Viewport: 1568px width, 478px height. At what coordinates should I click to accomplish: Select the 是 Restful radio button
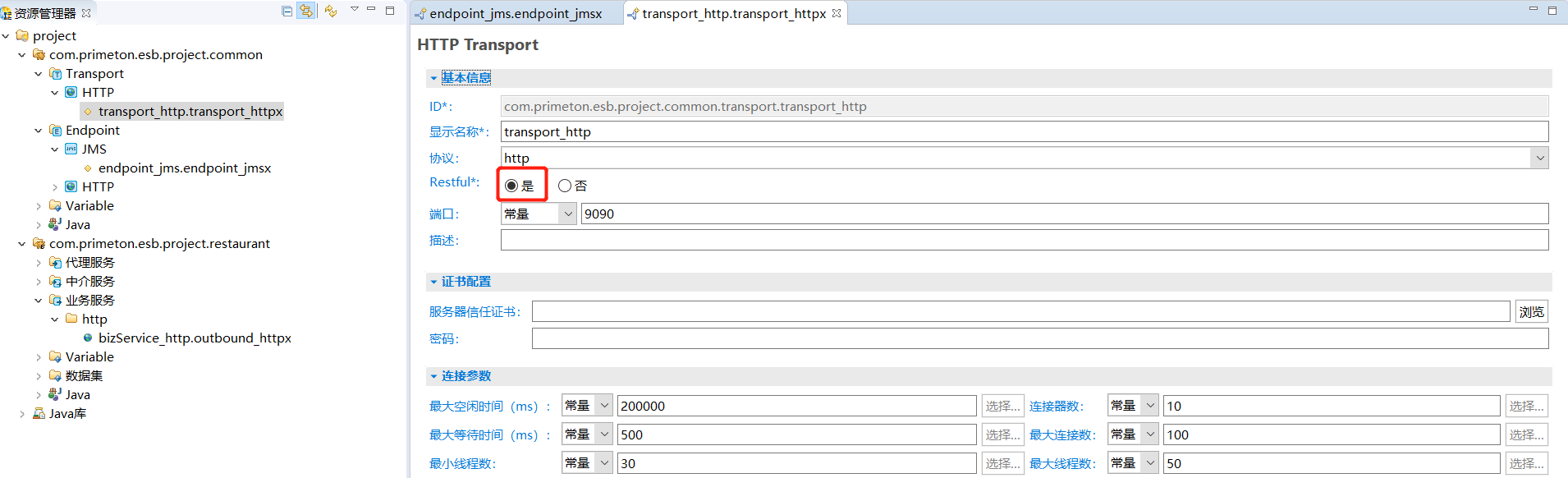coord(511,186)
